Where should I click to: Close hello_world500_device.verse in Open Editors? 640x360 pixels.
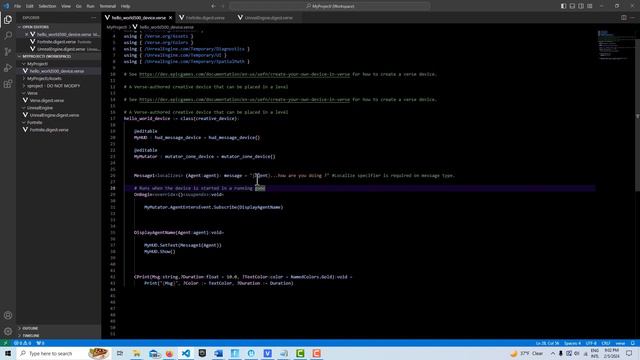point(27,34)
